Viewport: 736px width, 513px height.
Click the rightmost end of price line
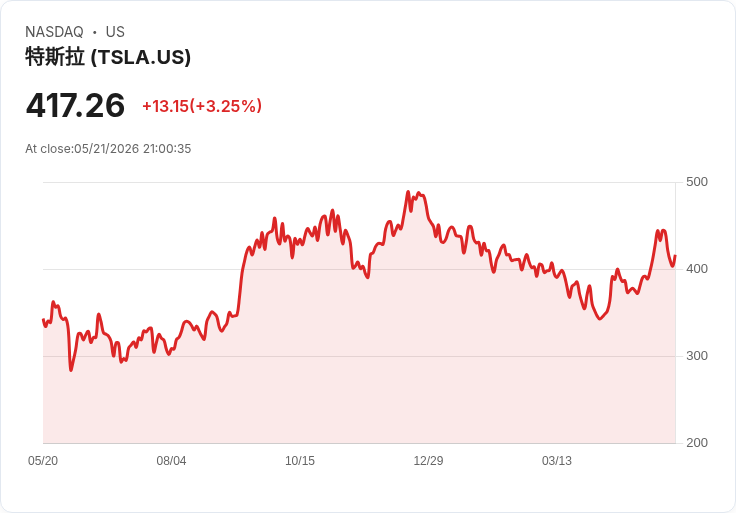point(675,256)
